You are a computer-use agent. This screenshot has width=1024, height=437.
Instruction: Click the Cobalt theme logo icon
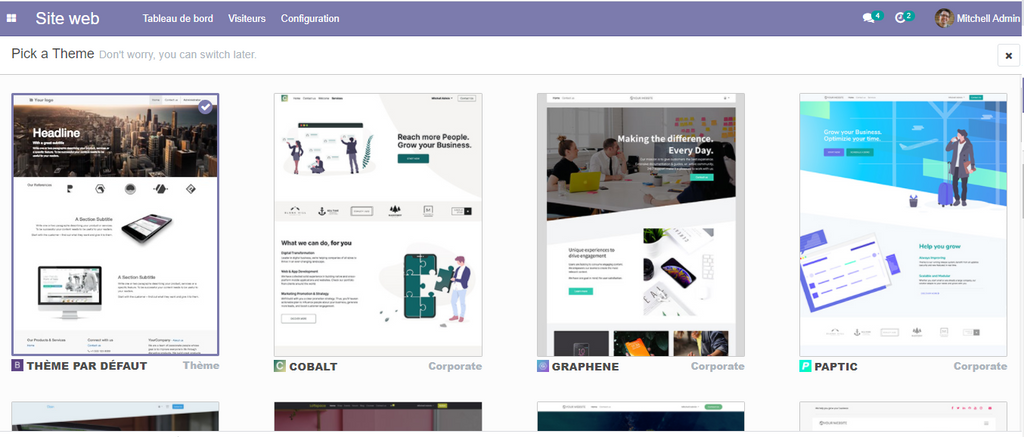(280, 366)
